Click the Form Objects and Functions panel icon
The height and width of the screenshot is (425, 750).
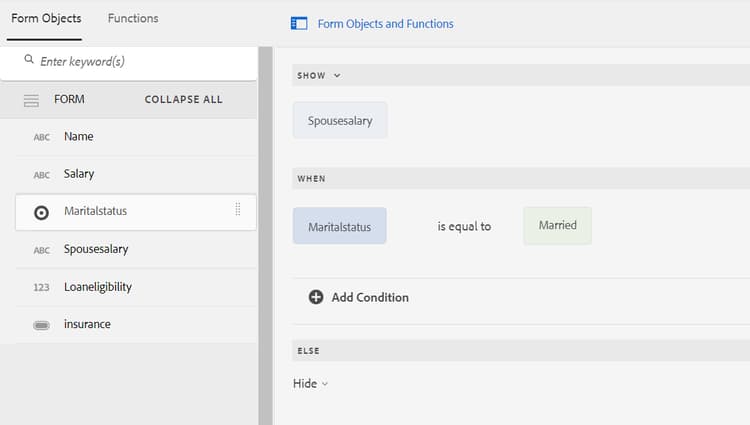[299, 23]
